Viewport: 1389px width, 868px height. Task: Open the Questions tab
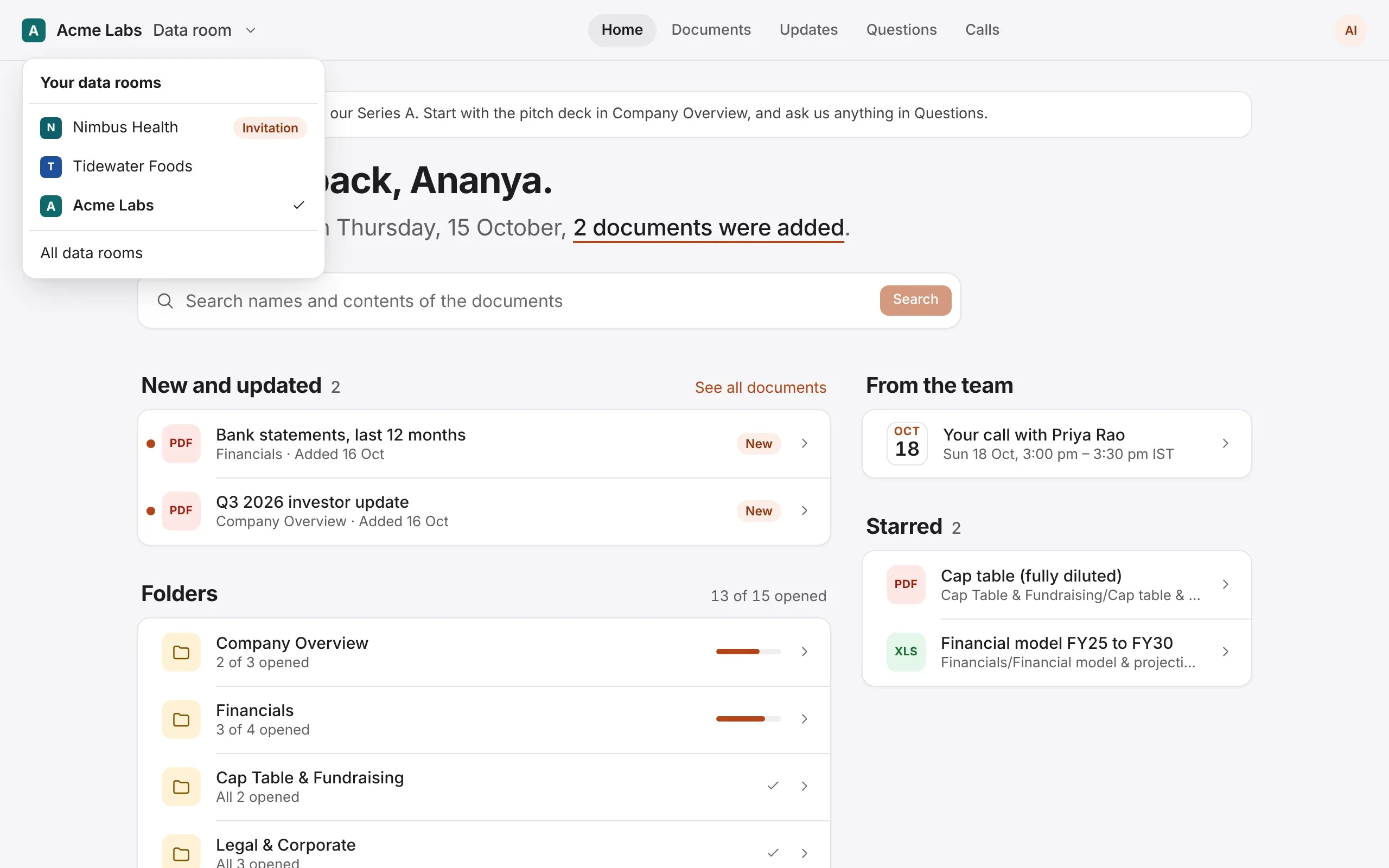click(x=901, y=30)
